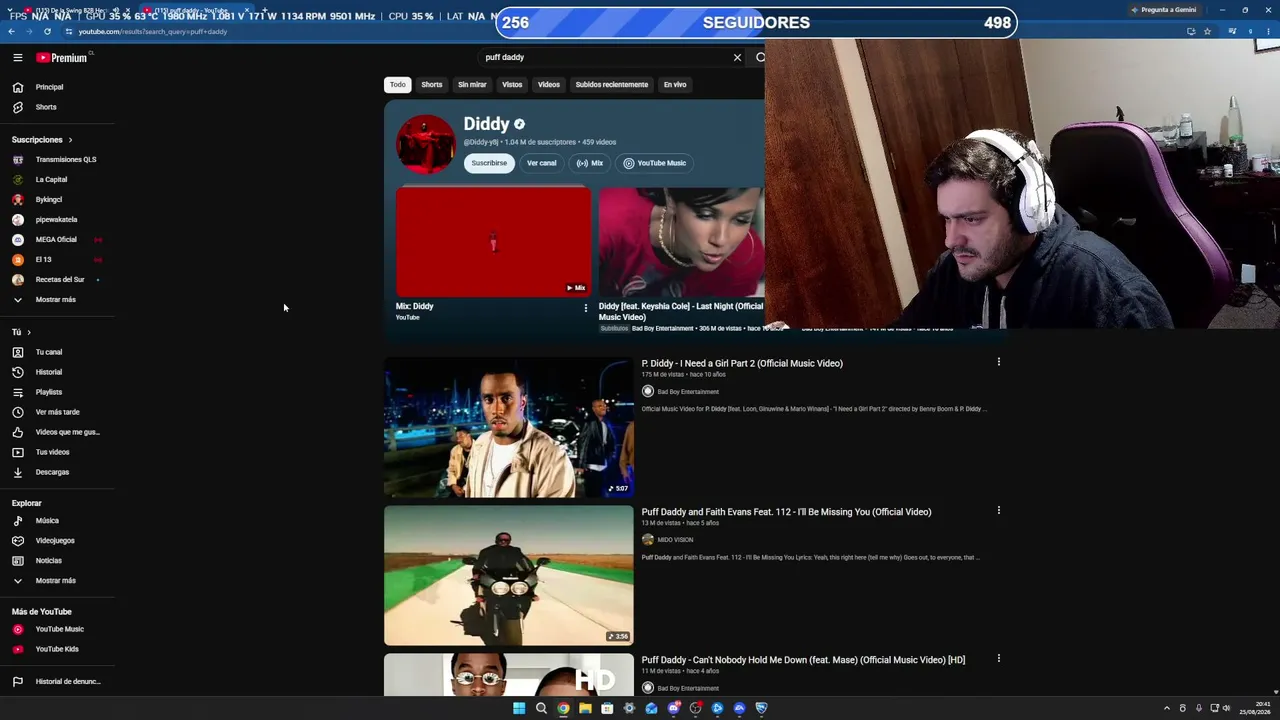Open Playlists in the sidebar

click(x=48, y=392)
